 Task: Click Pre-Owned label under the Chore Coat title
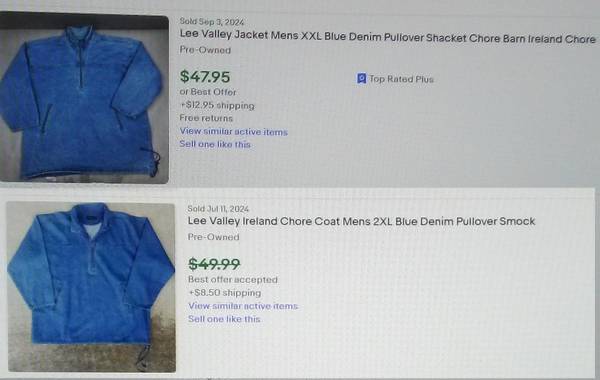tap(214, 237)
